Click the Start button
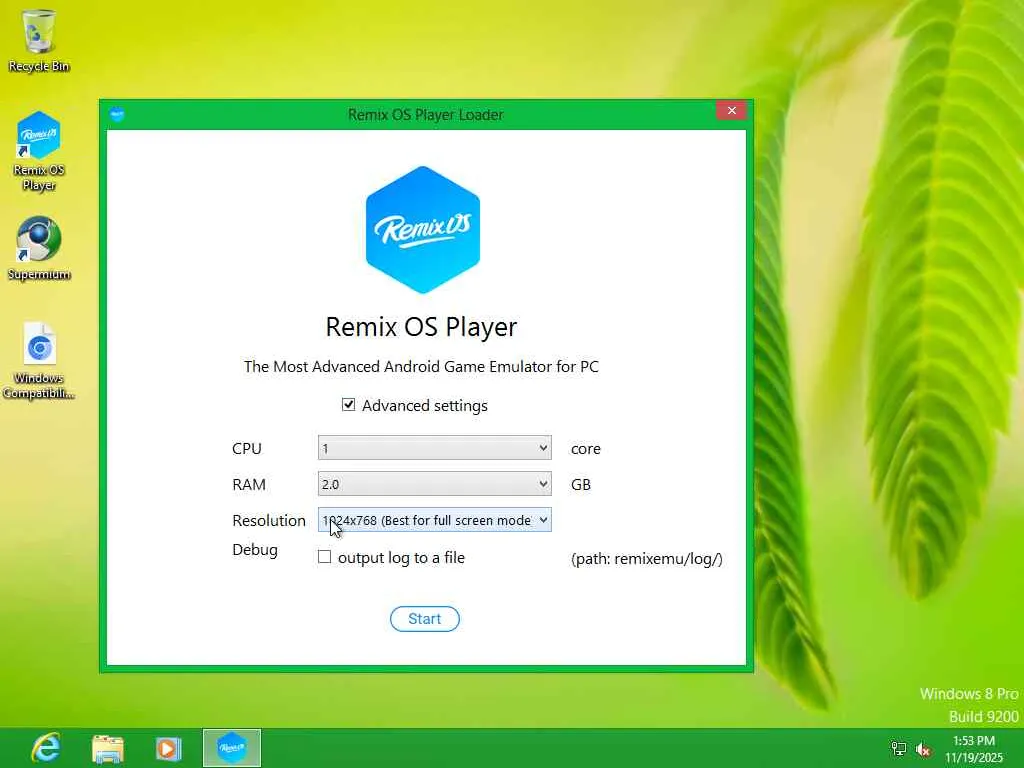 click(424, 618)
